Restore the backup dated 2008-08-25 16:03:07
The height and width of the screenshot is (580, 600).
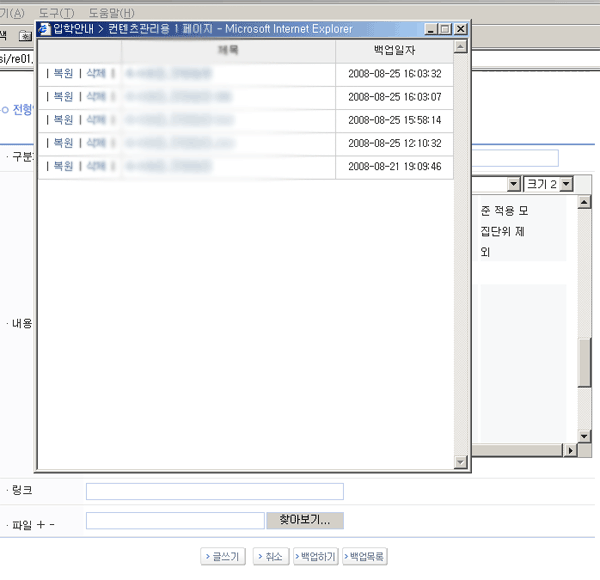pyautogui.click(x=63, y=97)
